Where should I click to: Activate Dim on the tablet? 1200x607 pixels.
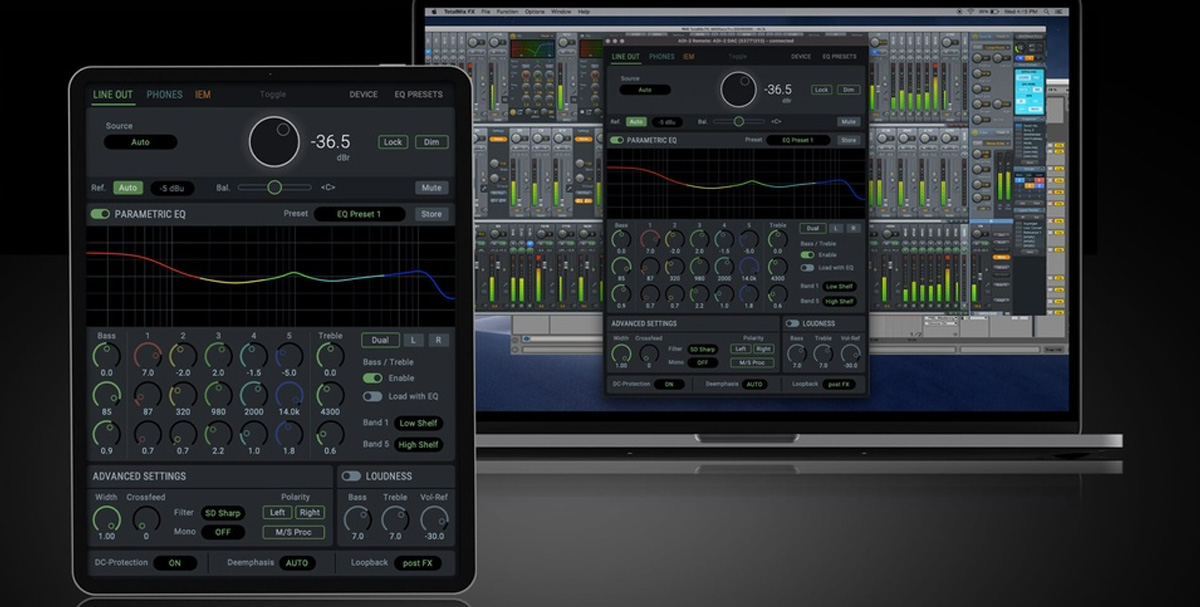[432, 142]
